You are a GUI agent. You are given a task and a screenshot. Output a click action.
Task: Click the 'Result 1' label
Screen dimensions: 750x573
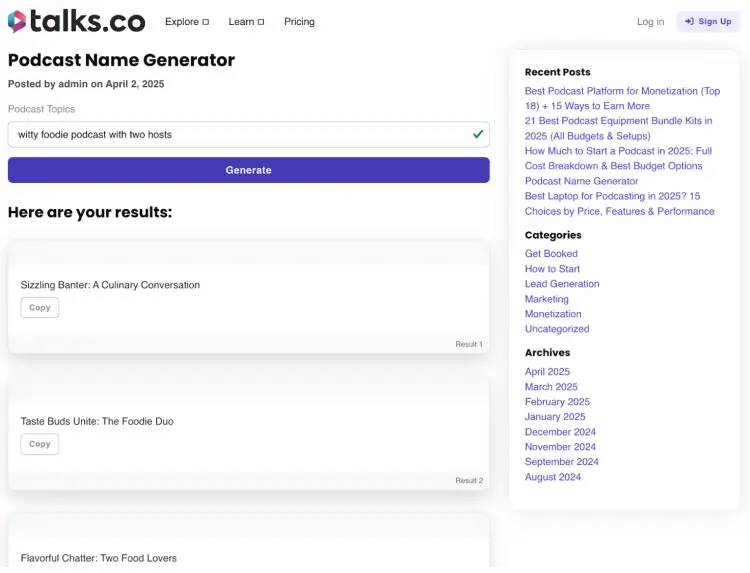click(x=469, y=344)
